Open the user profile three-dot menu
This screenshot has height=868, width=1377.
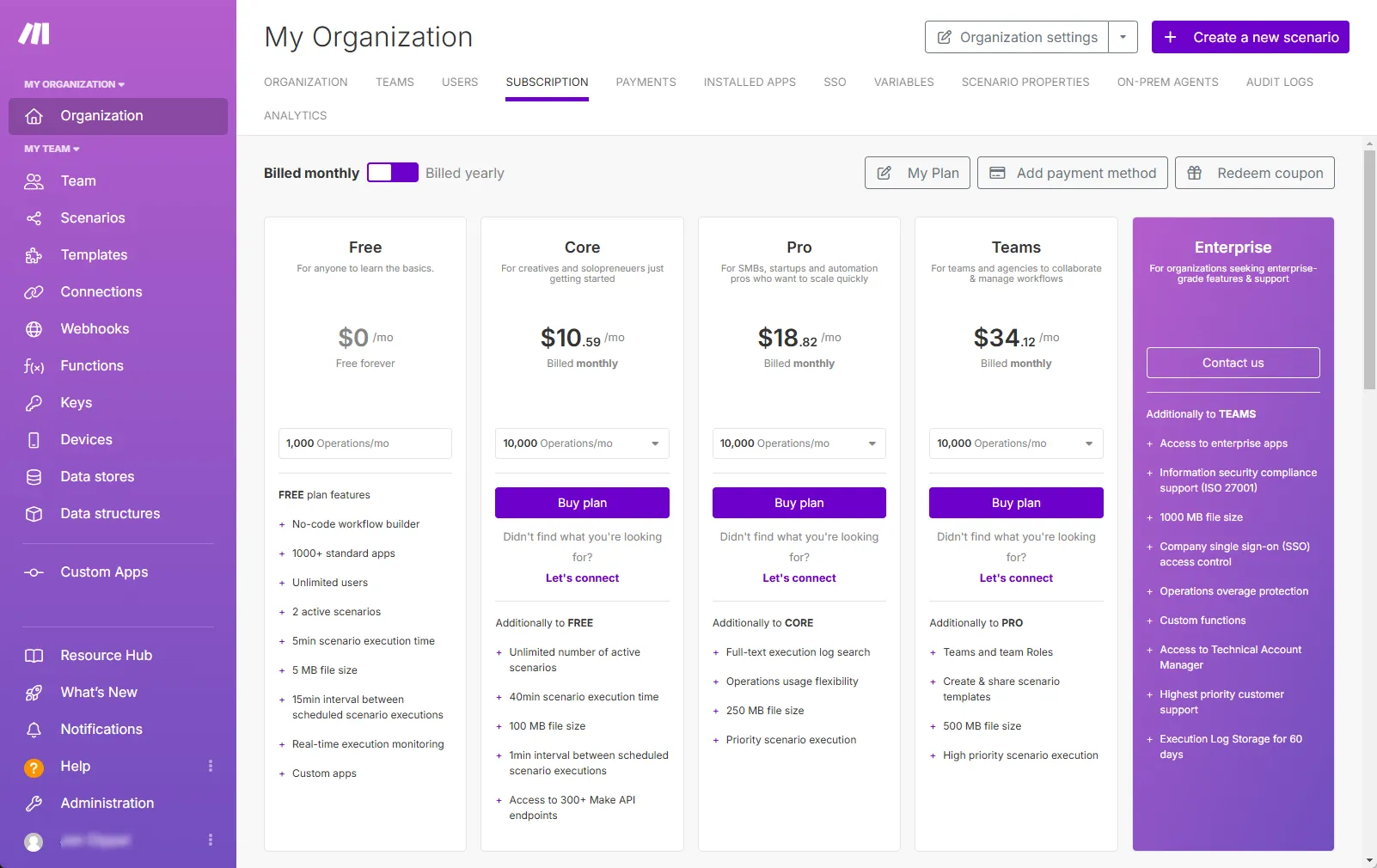[x=211, y=840]
